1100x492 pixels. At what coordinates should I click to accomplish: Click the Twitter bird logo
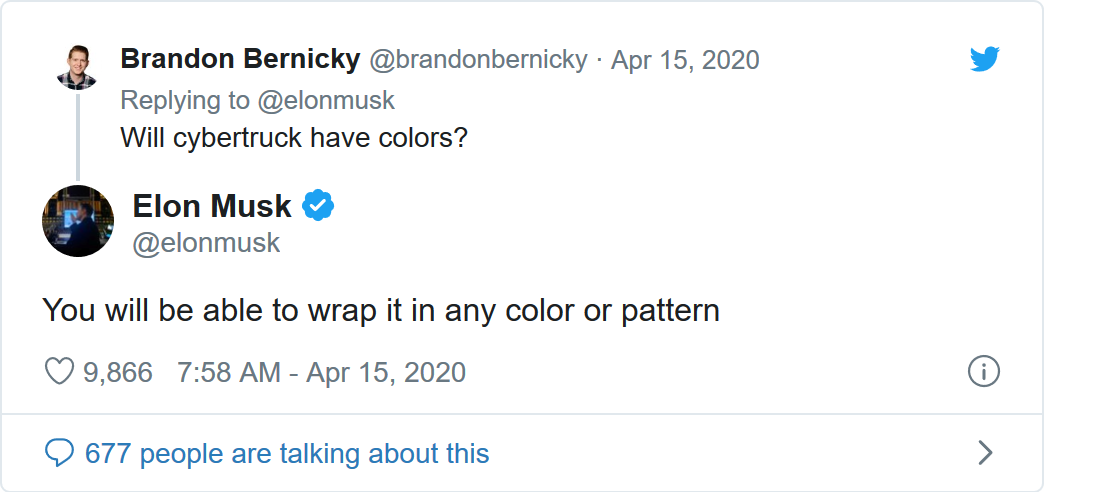(x=985, y=60)
